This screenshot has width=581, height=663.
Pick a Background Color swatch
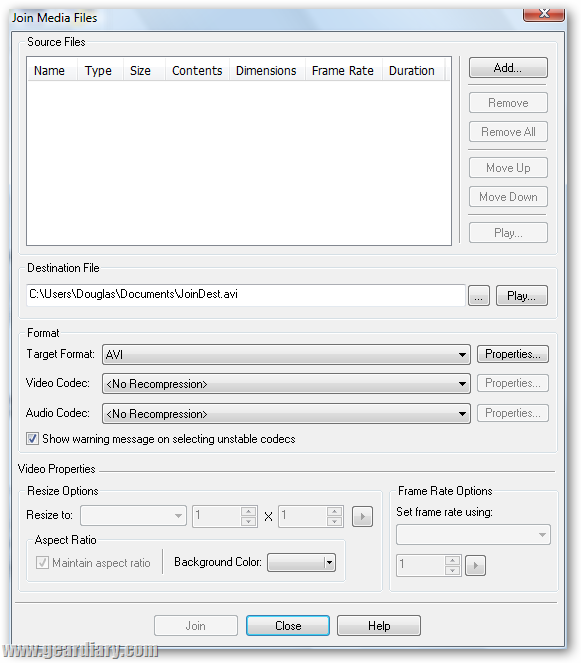coord(301,563)
